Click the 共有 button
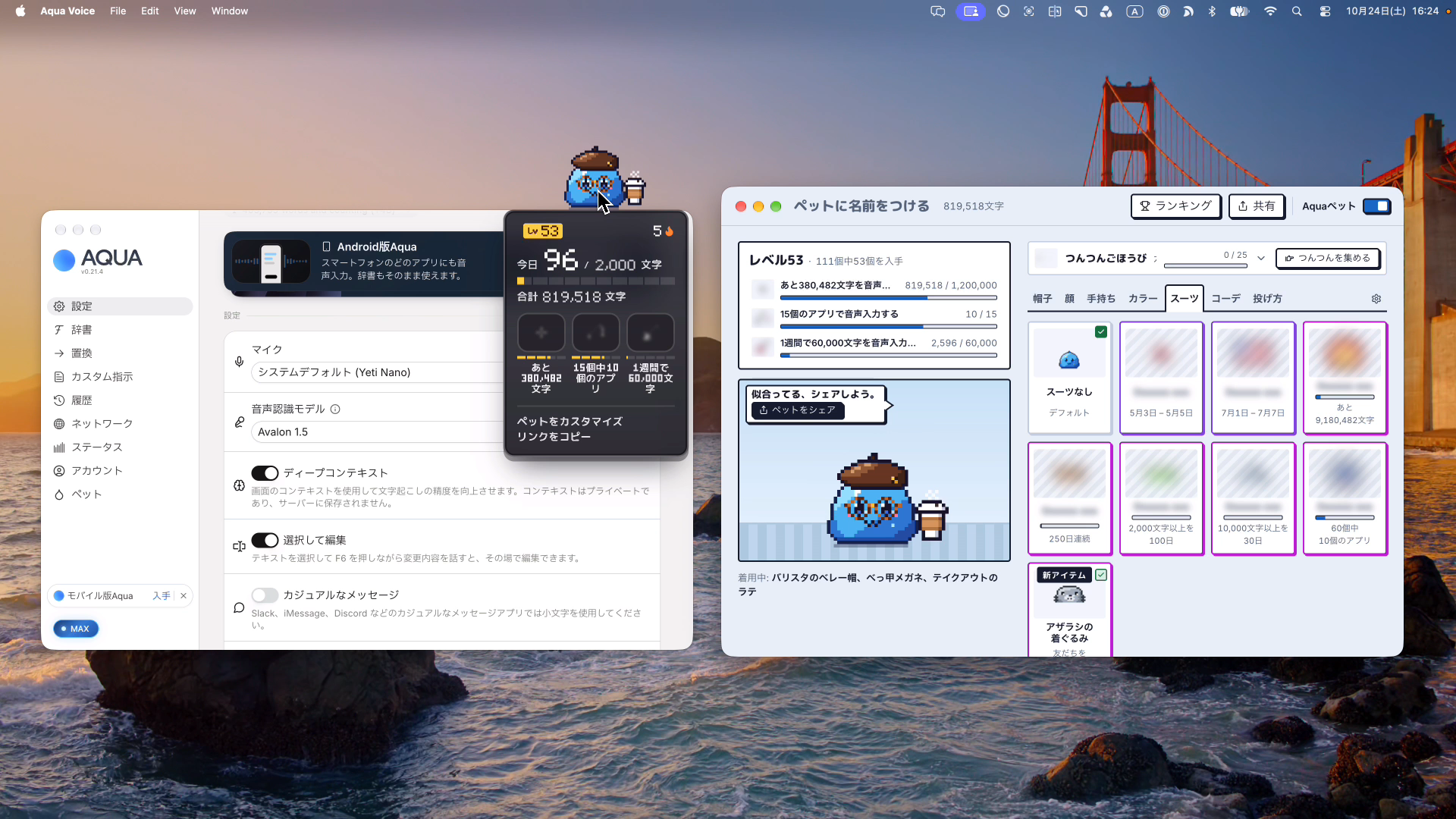 (1256, 206)
